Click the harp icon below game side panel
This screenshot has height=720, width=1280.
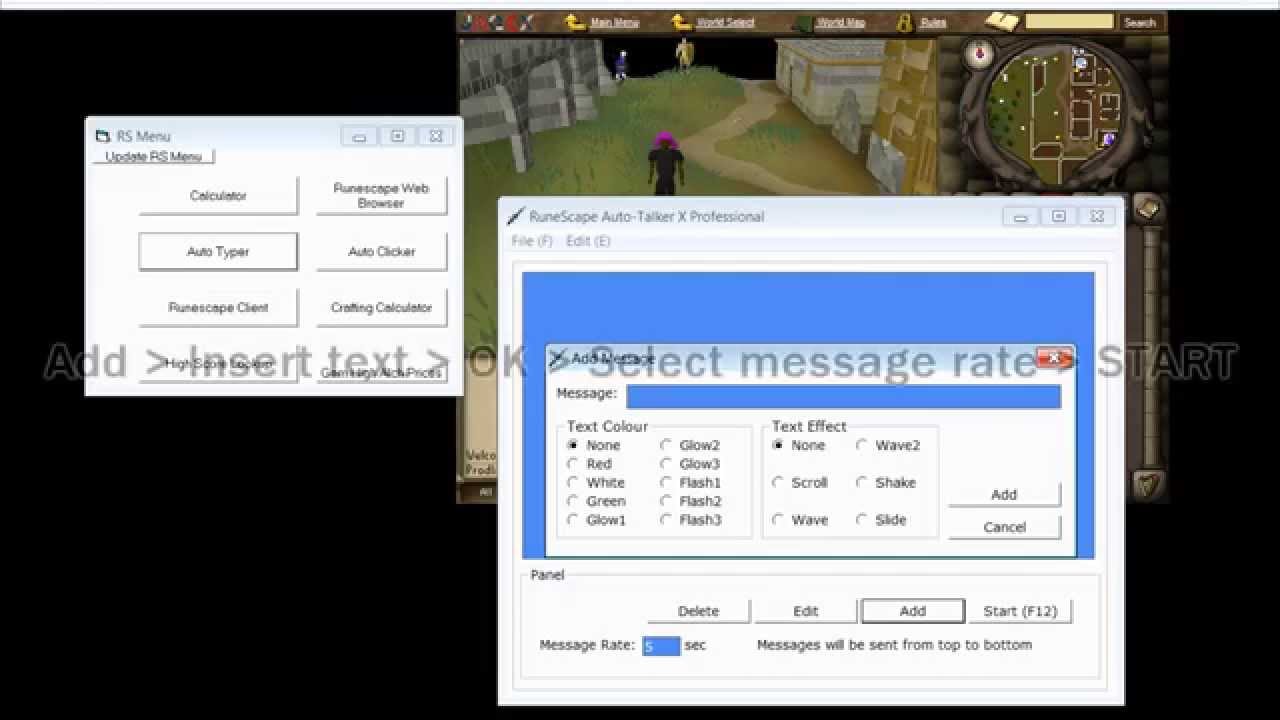click(1147, 485)
